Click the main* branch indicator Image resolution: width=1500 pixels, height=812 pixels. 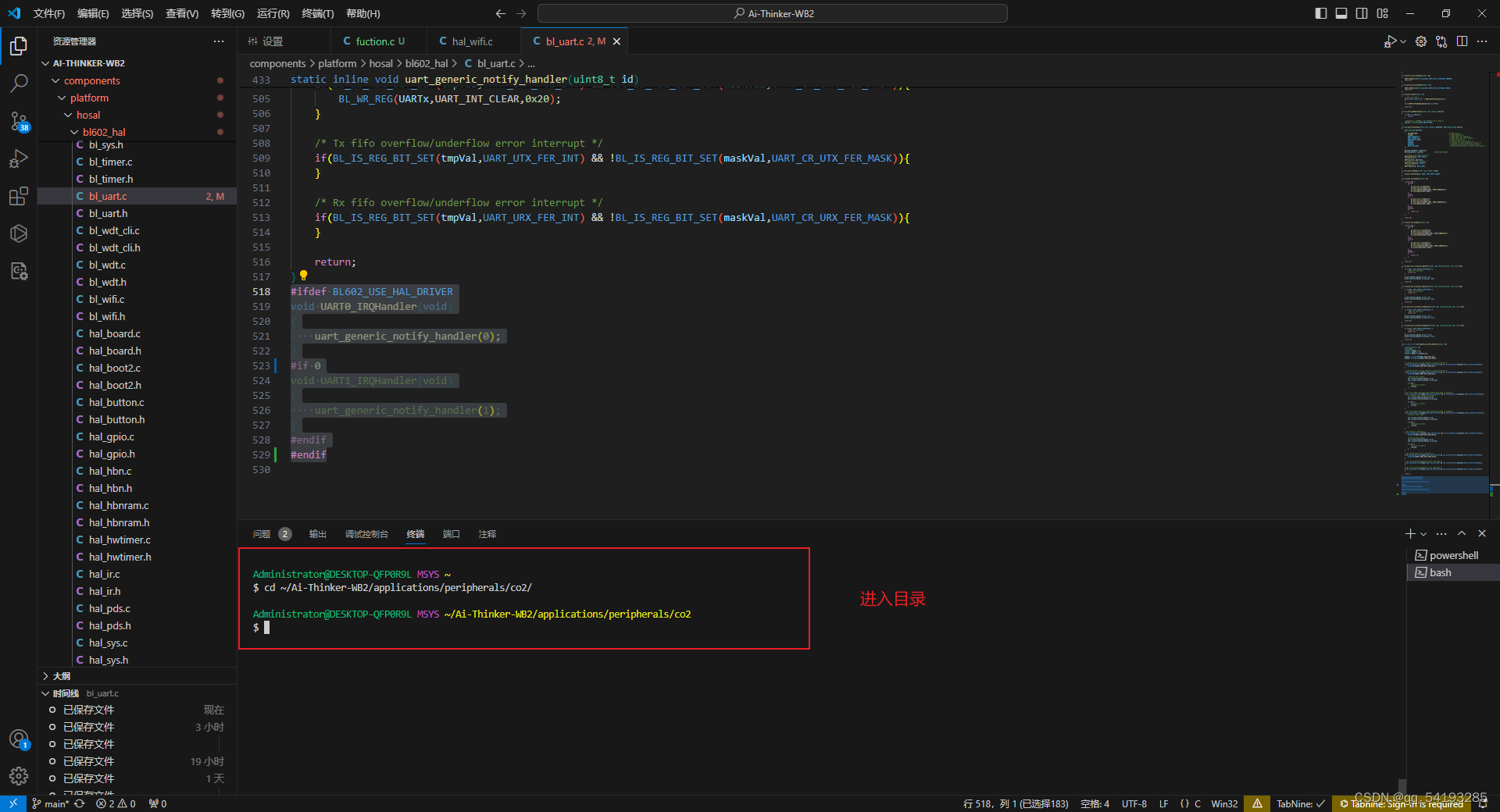52,803
